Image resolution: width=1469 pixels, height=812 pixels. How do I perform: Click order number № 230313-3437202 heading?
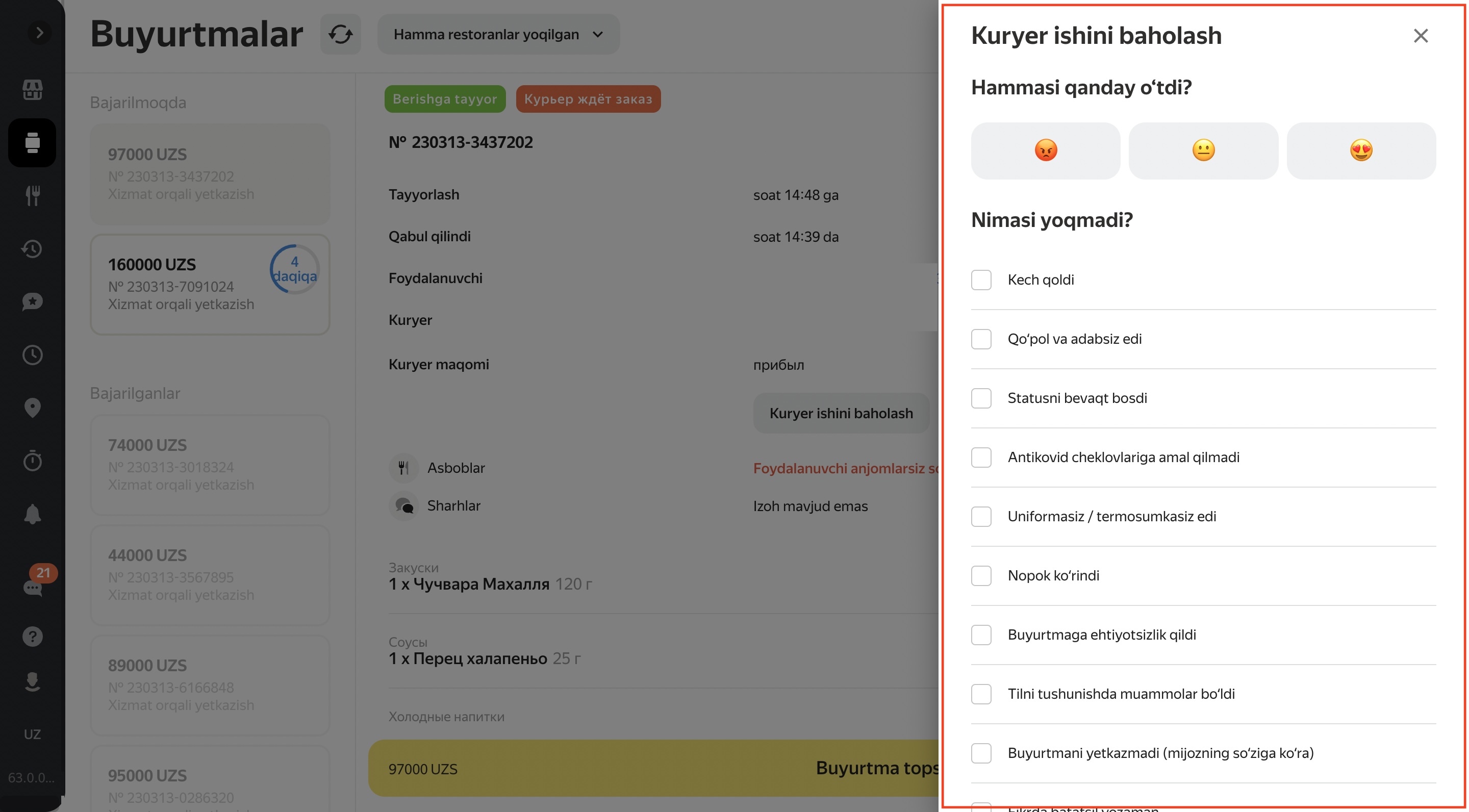(461, 142)
